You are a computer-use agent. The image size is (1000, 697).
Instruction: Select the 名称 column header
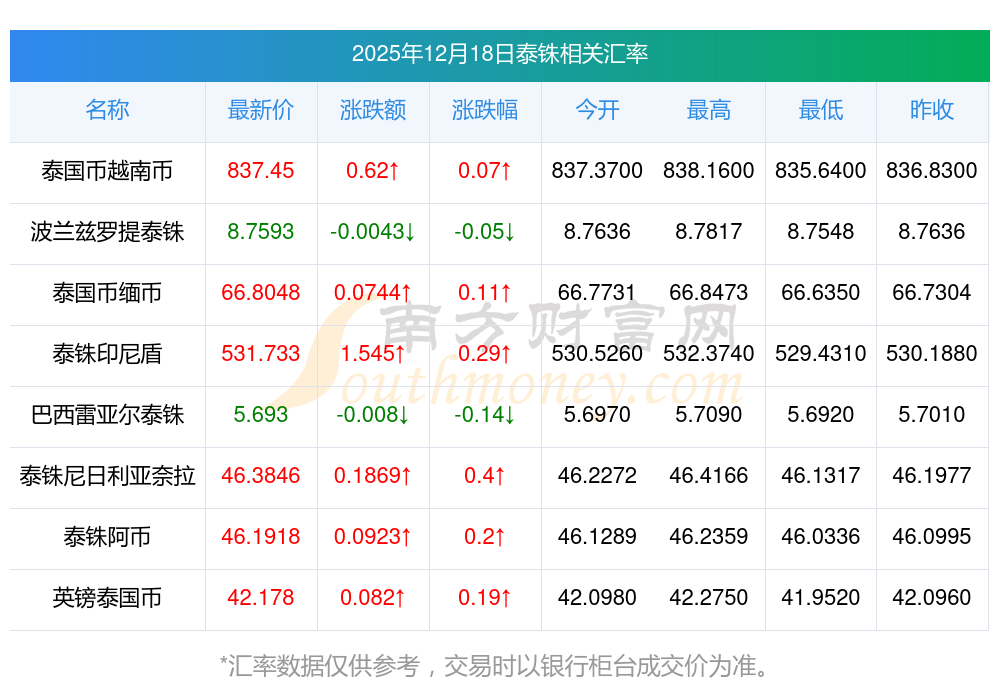[x=107, y=110]
